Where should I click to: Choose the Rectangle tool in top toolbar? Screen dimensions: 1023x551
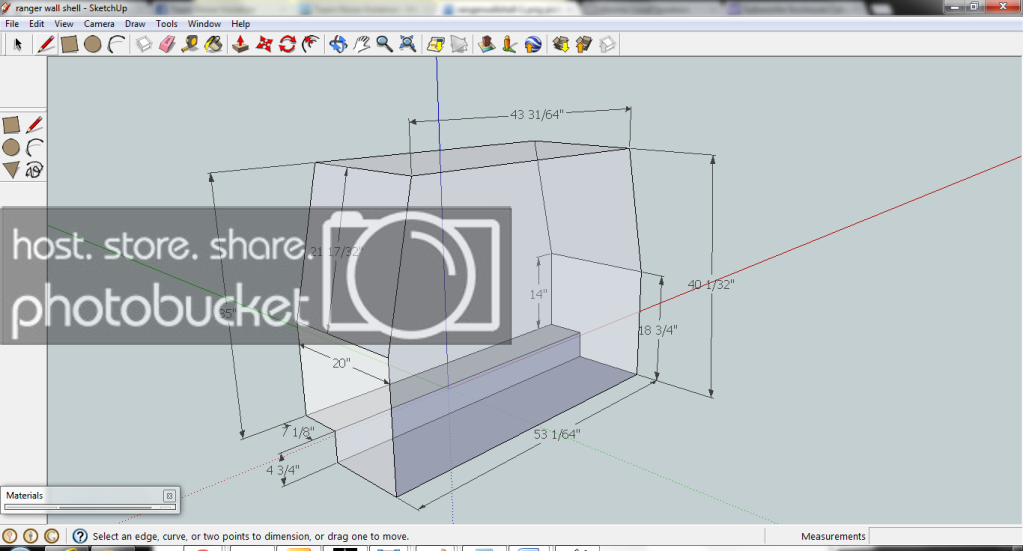(69, 44)
